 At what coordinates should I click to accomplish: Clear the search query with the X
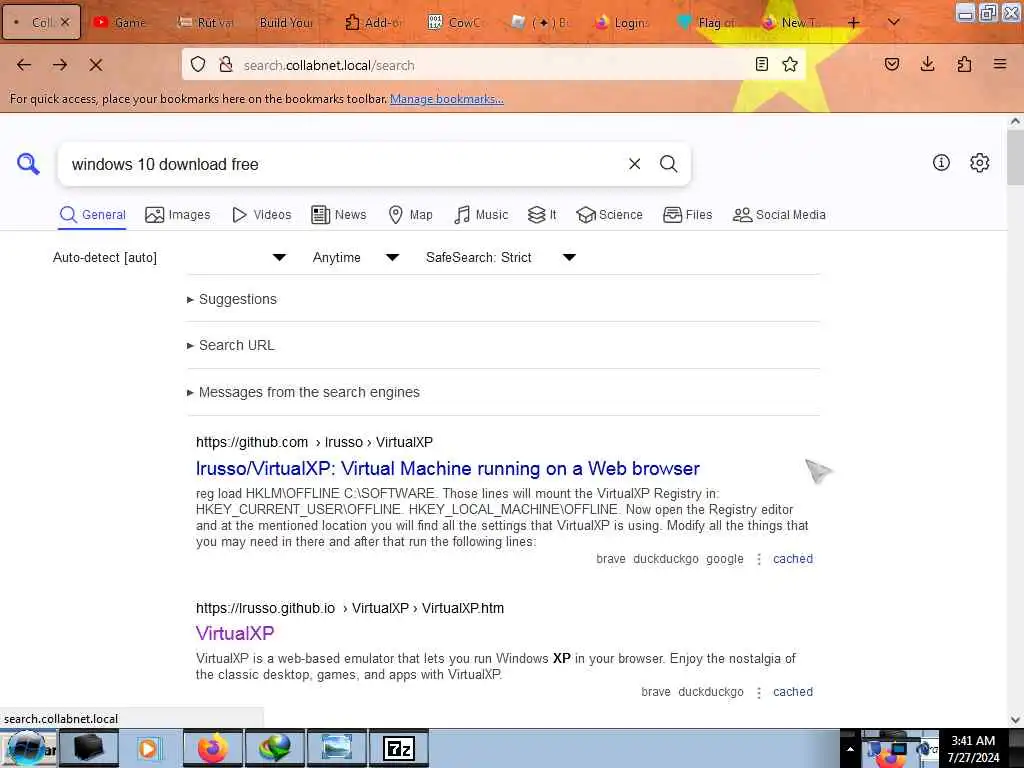tap(634, 164)
